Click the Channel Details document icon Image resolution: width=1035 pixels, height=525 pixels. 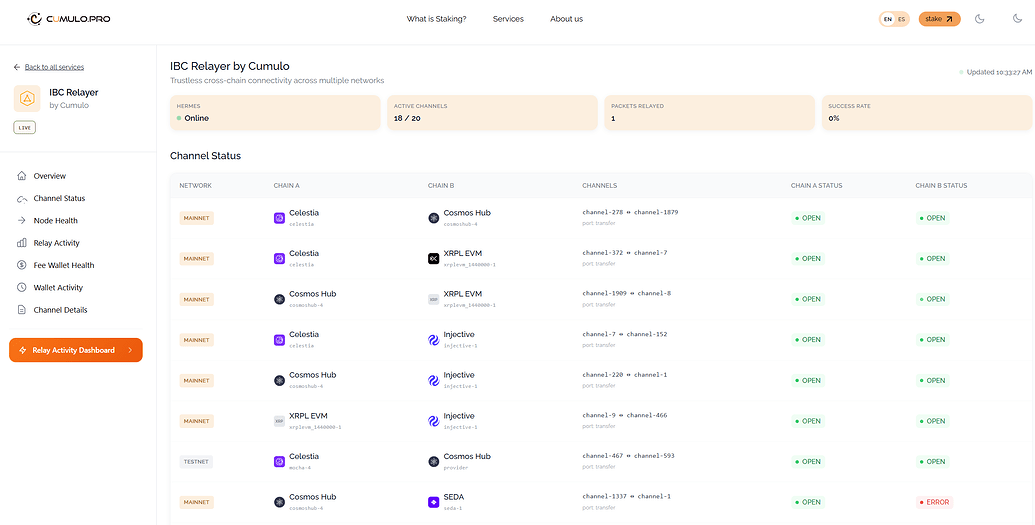pyautogui.click(x=22, y=310)
